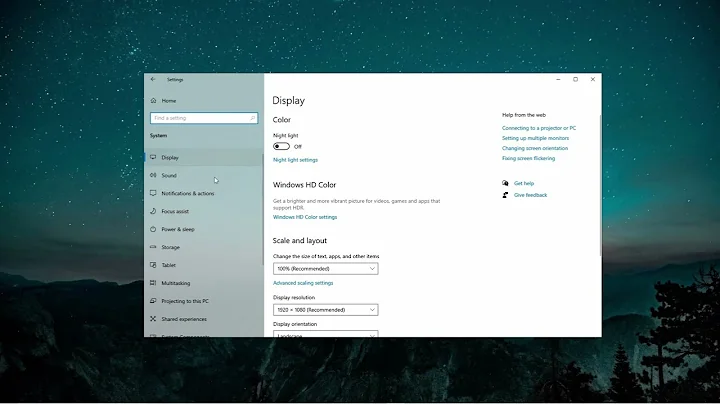The height and width of the screenshot is (404, 720).
Task: Click the Projecting to this PC icon
Action: coord(153,301)
